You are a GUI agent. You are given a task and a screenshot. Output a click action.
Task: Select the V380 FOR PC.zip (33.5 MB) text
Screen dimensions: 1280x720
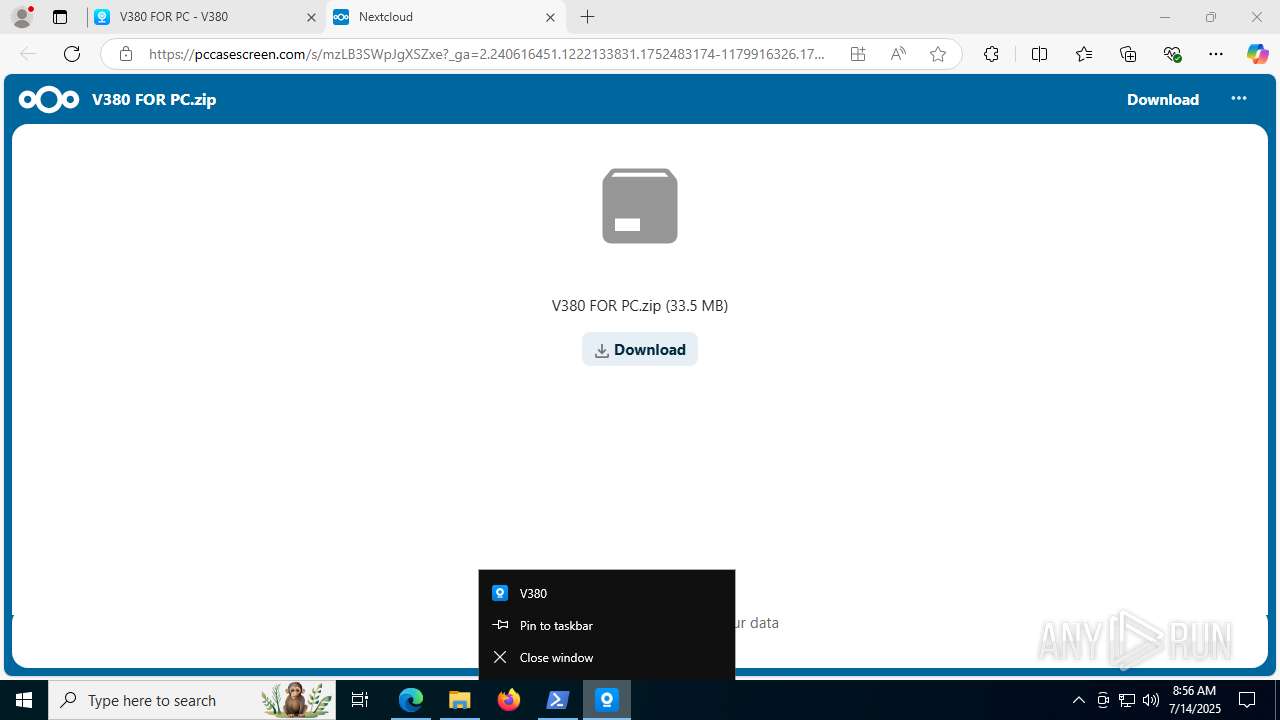640,305
